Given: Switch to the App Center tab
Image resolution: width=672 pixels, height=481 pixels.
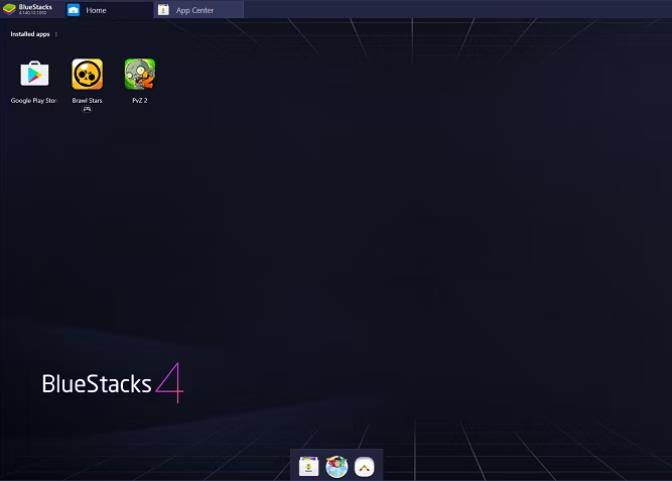Looking at the screenshot, I should pyautogui.click(x=195, y=10).
